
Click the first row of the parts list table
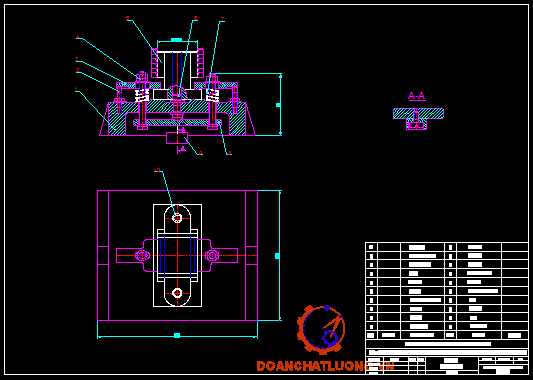447,247
